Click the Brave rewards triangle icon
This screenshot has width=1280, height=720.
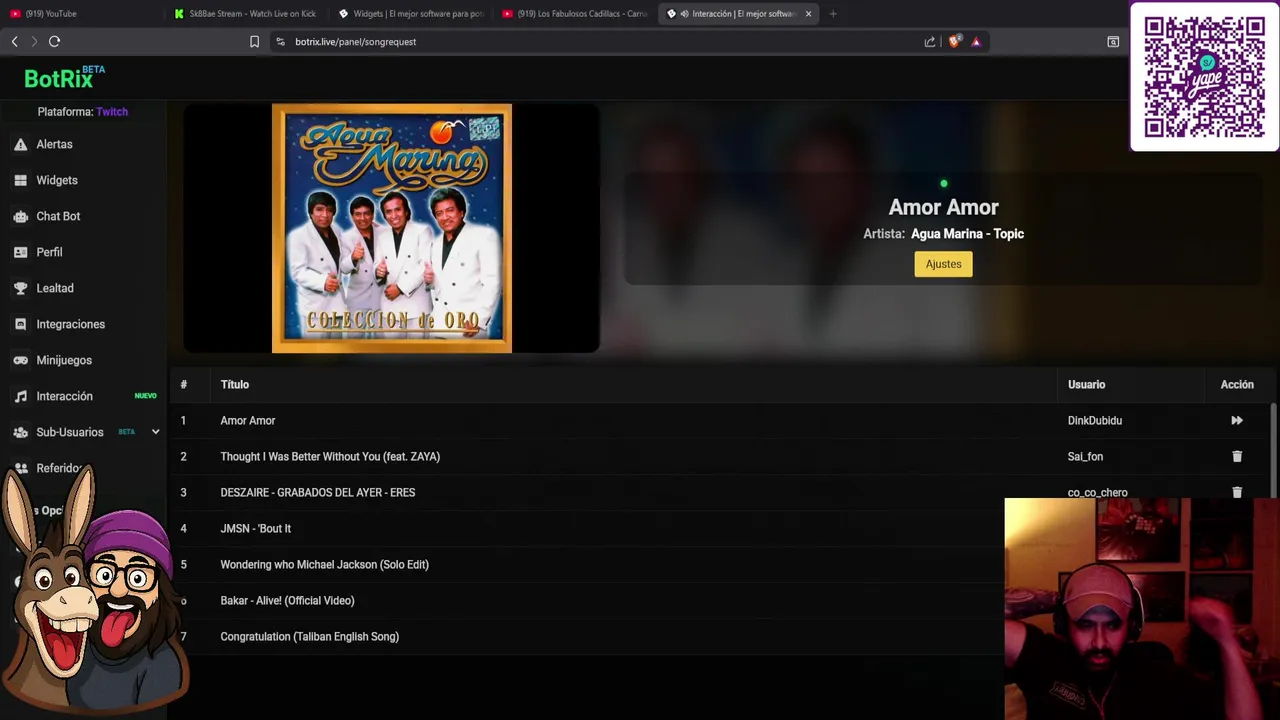[976, 41]
